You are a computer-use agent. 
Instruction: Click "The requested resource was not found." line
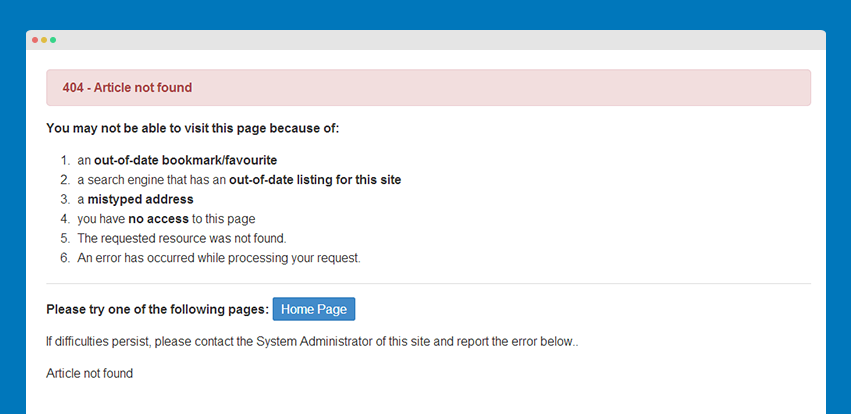182,238
